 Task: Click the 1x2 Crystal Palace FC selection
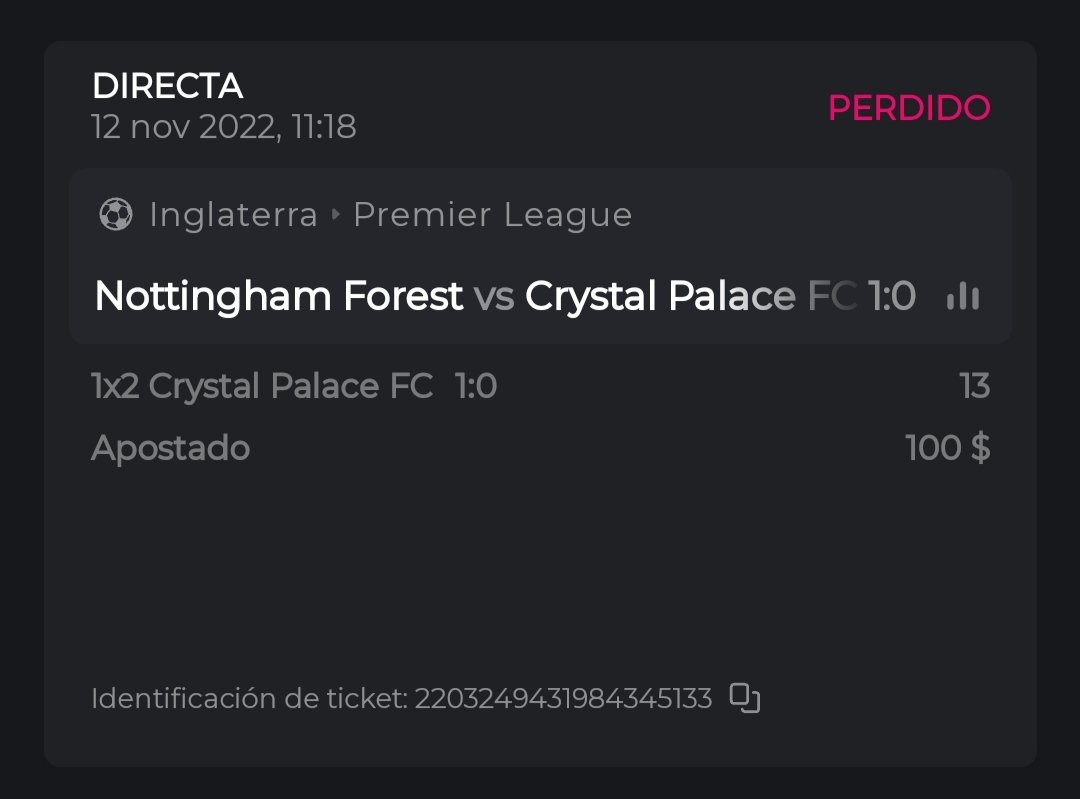coord(262,386)
